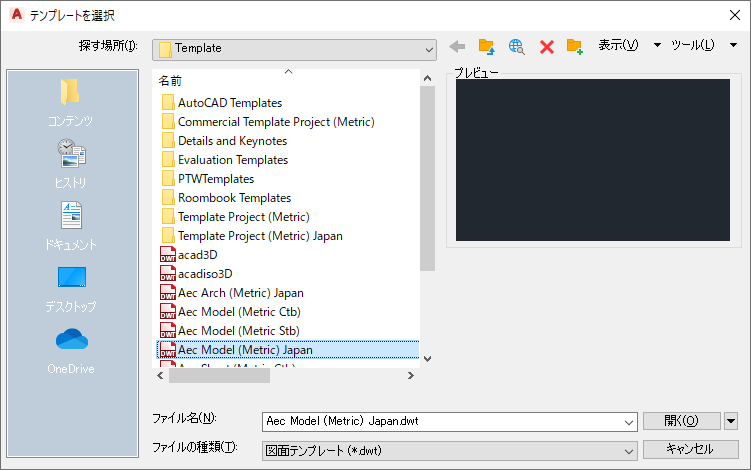The width and height of the screenshot is (751, 470).
Task: Go up one folder level icon
Action: (486, 46)
